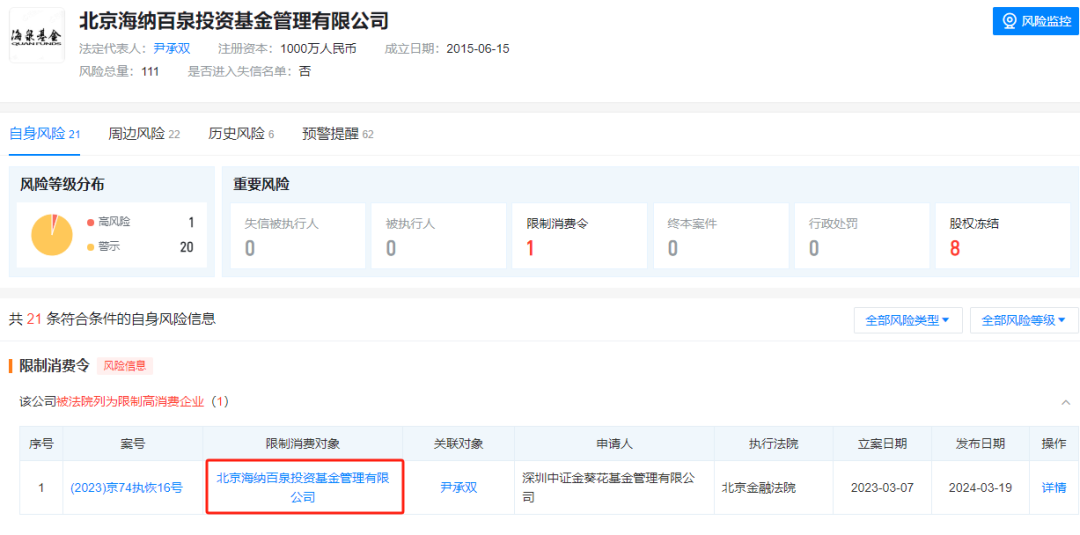
Task: Open 限制消费令 risk card
Action: (x=579, y=235)
